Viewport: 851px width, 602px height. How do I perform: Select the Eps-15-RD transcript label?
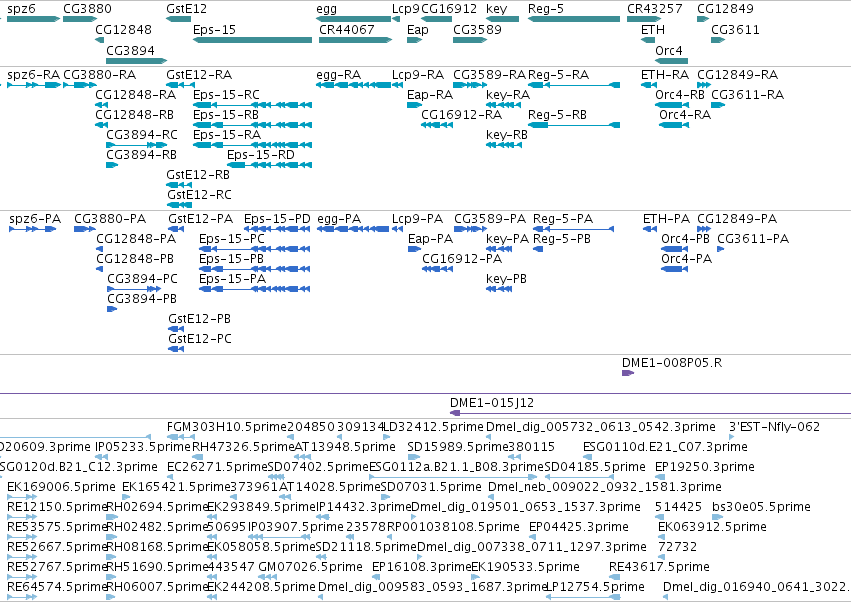[x=261, y=155]
